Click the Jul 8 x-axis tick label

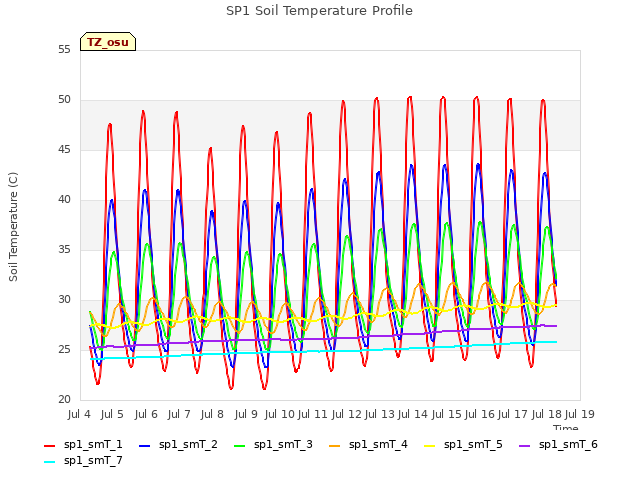click(212, 414)
